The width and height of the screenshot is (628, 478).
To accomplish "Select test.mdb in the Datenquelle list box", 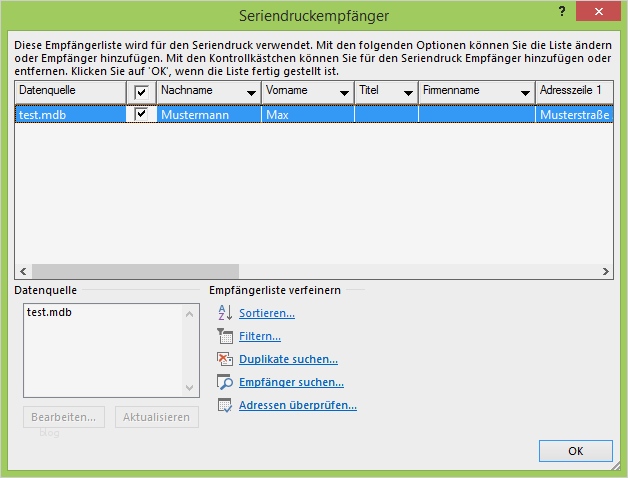I will [x=49, y=312].
